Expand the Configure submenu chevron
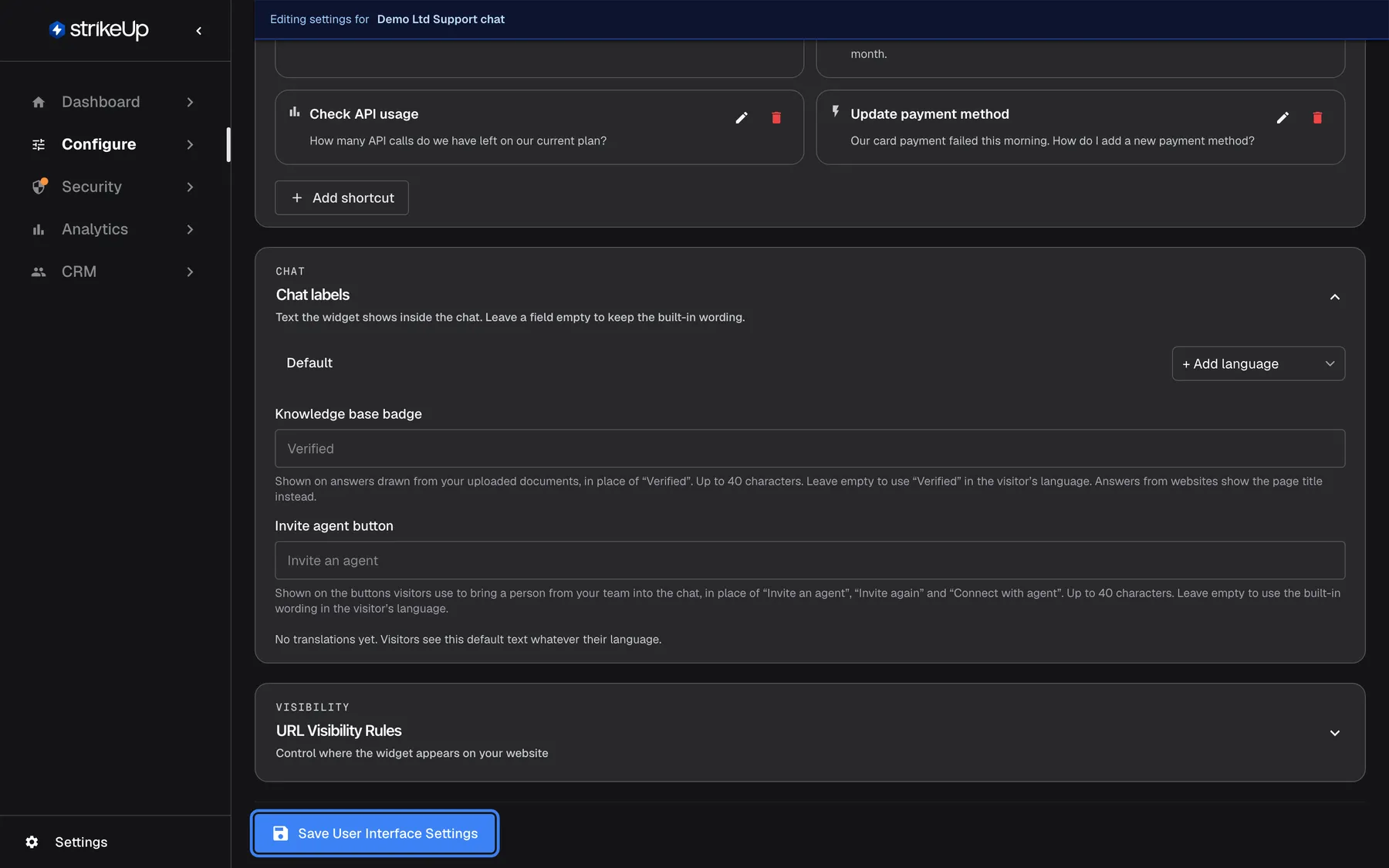1389x868 pixels. point(190,144)
